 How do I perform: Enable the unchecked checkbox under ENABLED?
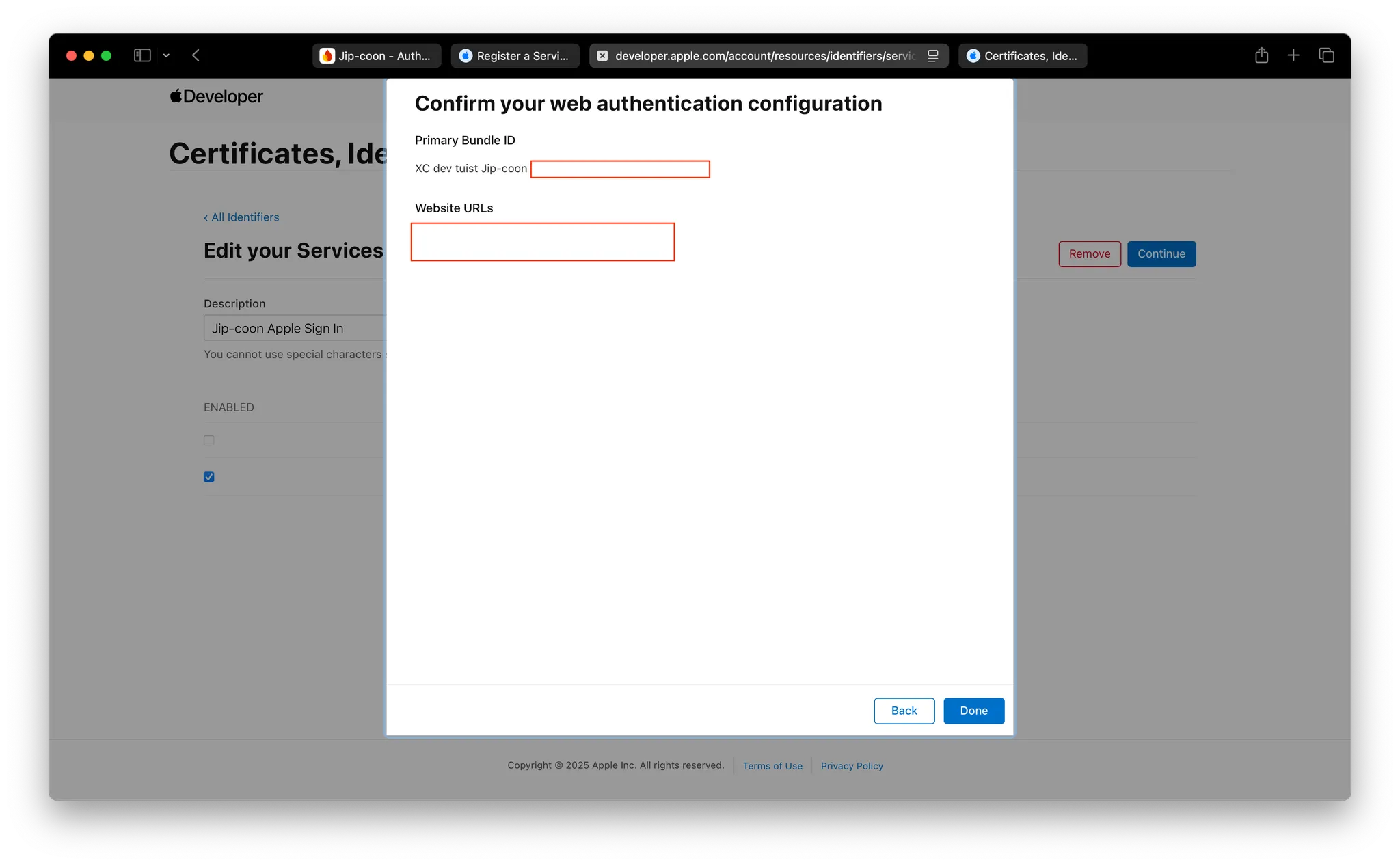click(x=209, y=441)
